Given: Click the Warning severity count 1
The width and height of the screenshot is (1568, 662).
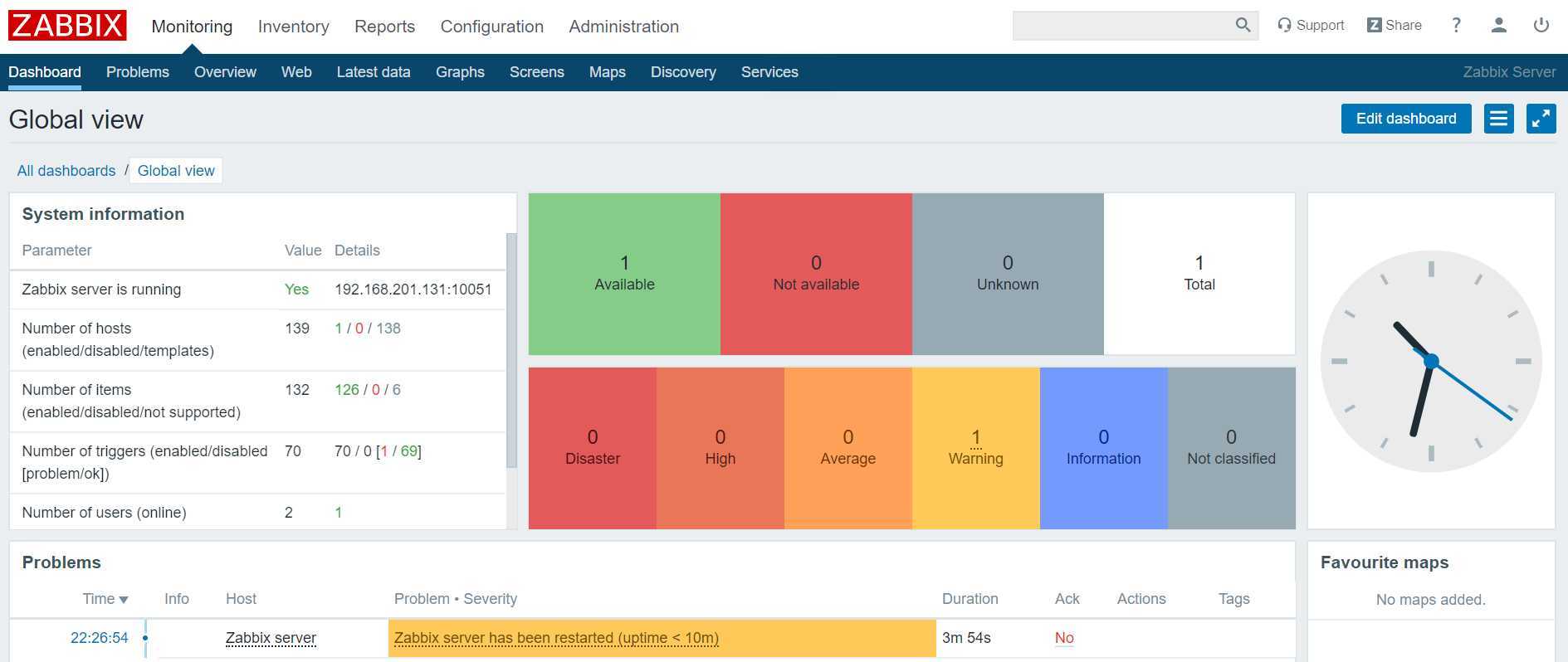Looking at the screenshot, I should pyautogui.click(x=976, y=437).
